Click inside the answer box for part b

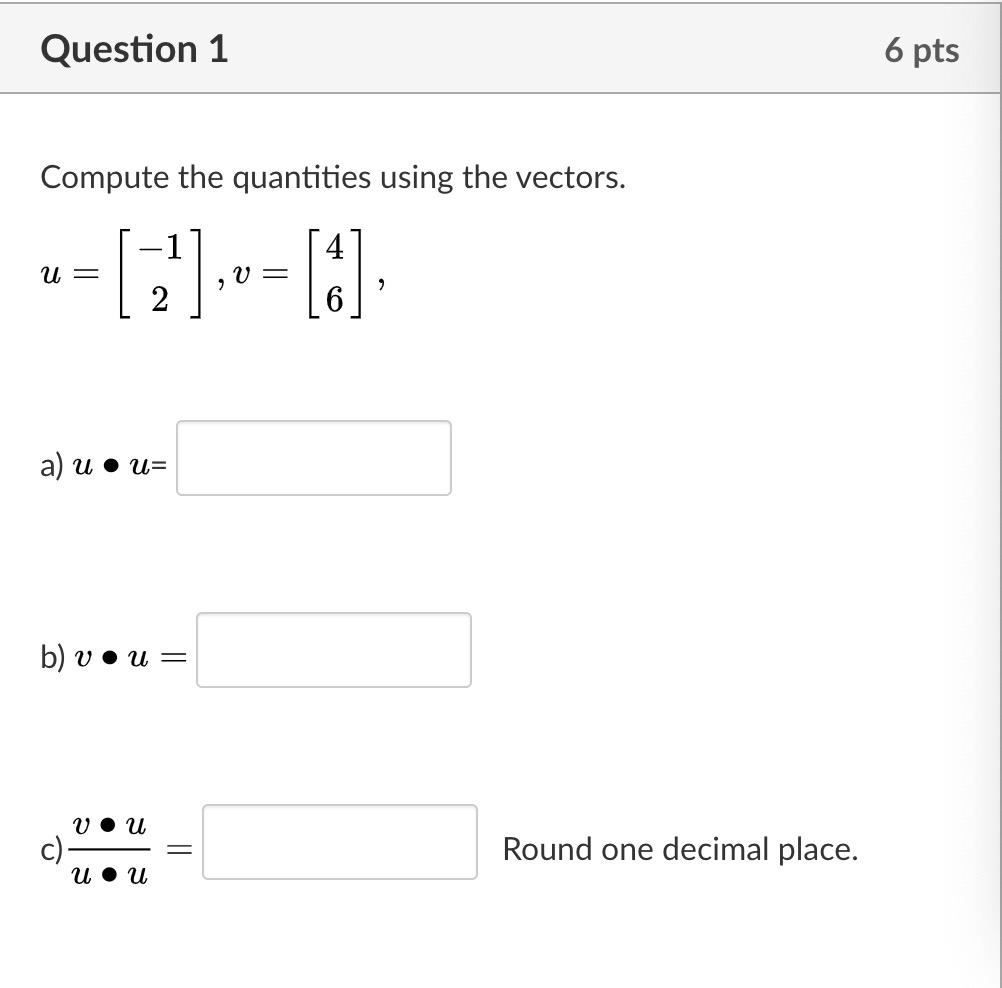[334, 650]
